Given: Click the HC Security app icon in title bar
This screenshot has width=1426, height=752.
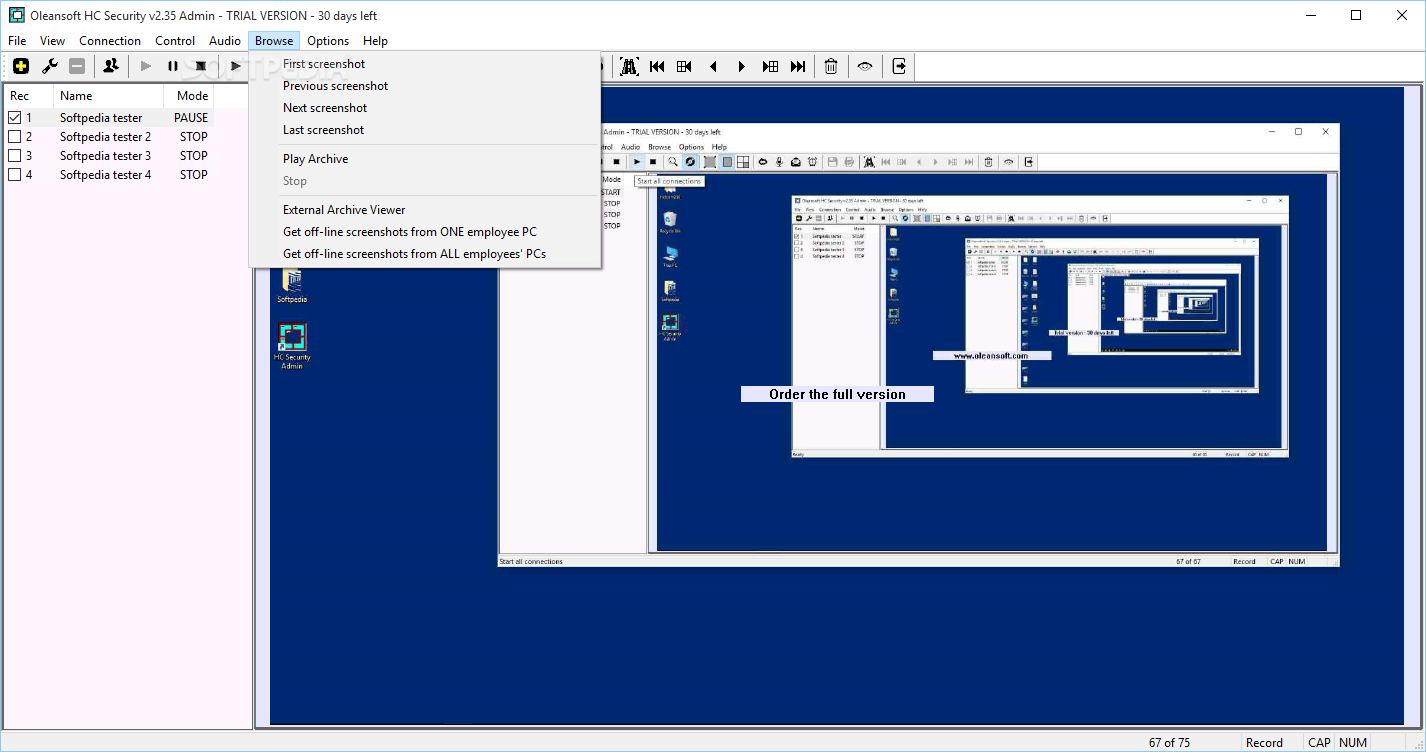Looking at the screenshot, I should [16, 15].
